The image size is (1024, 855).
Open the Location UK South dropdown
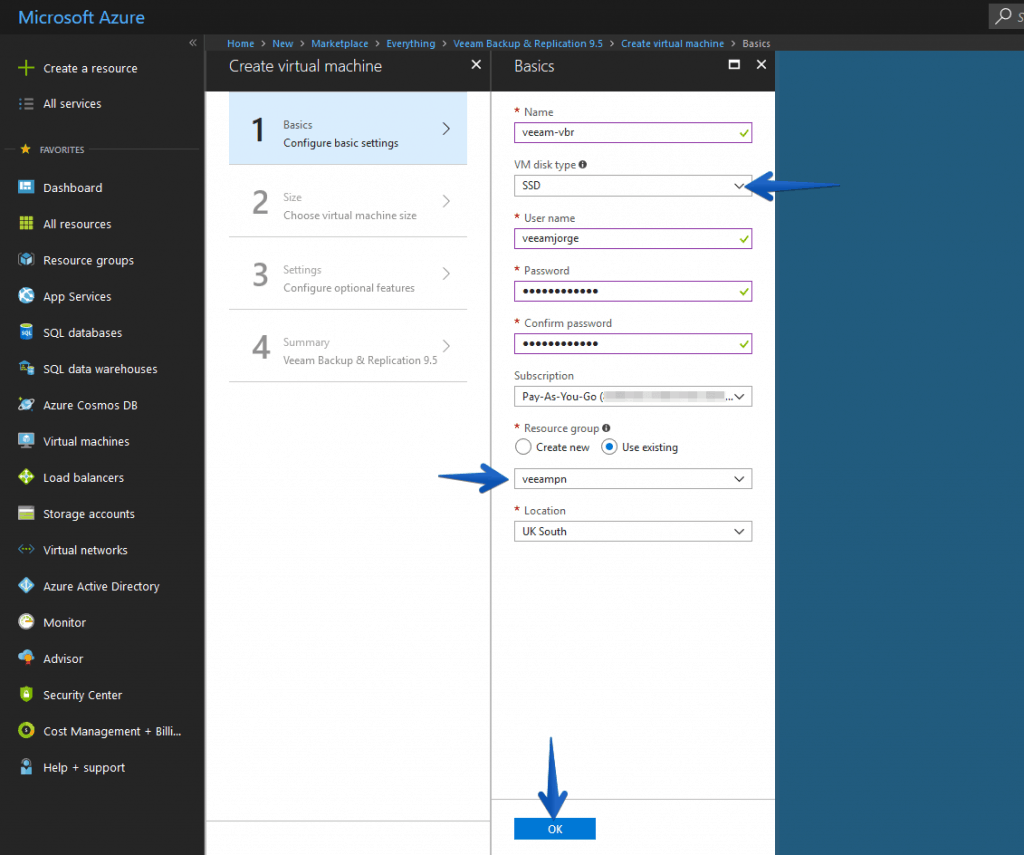633,532
